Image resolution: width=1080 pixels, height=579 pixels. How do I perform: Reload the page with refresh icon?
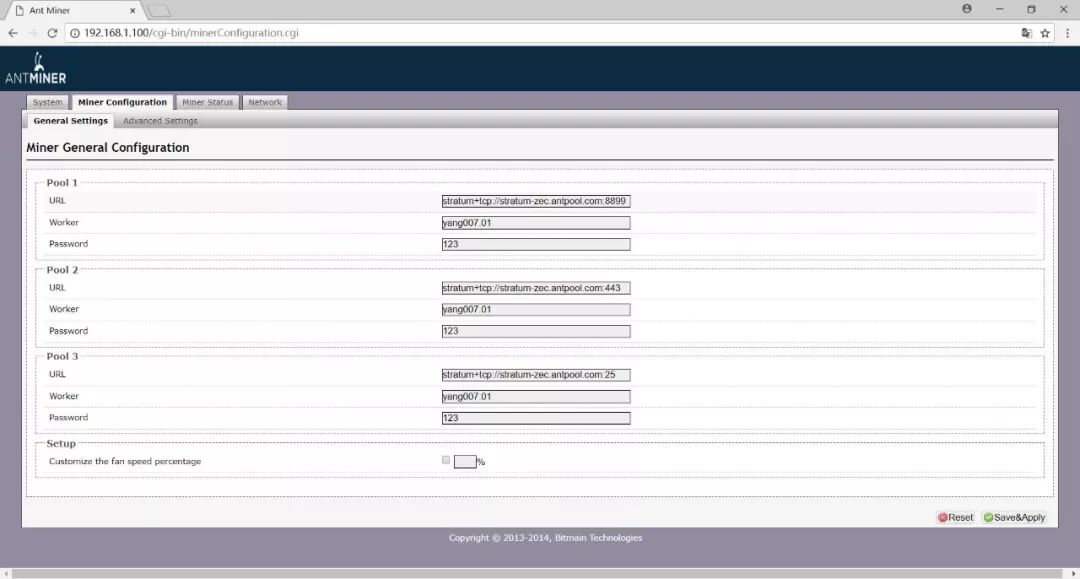52,33
